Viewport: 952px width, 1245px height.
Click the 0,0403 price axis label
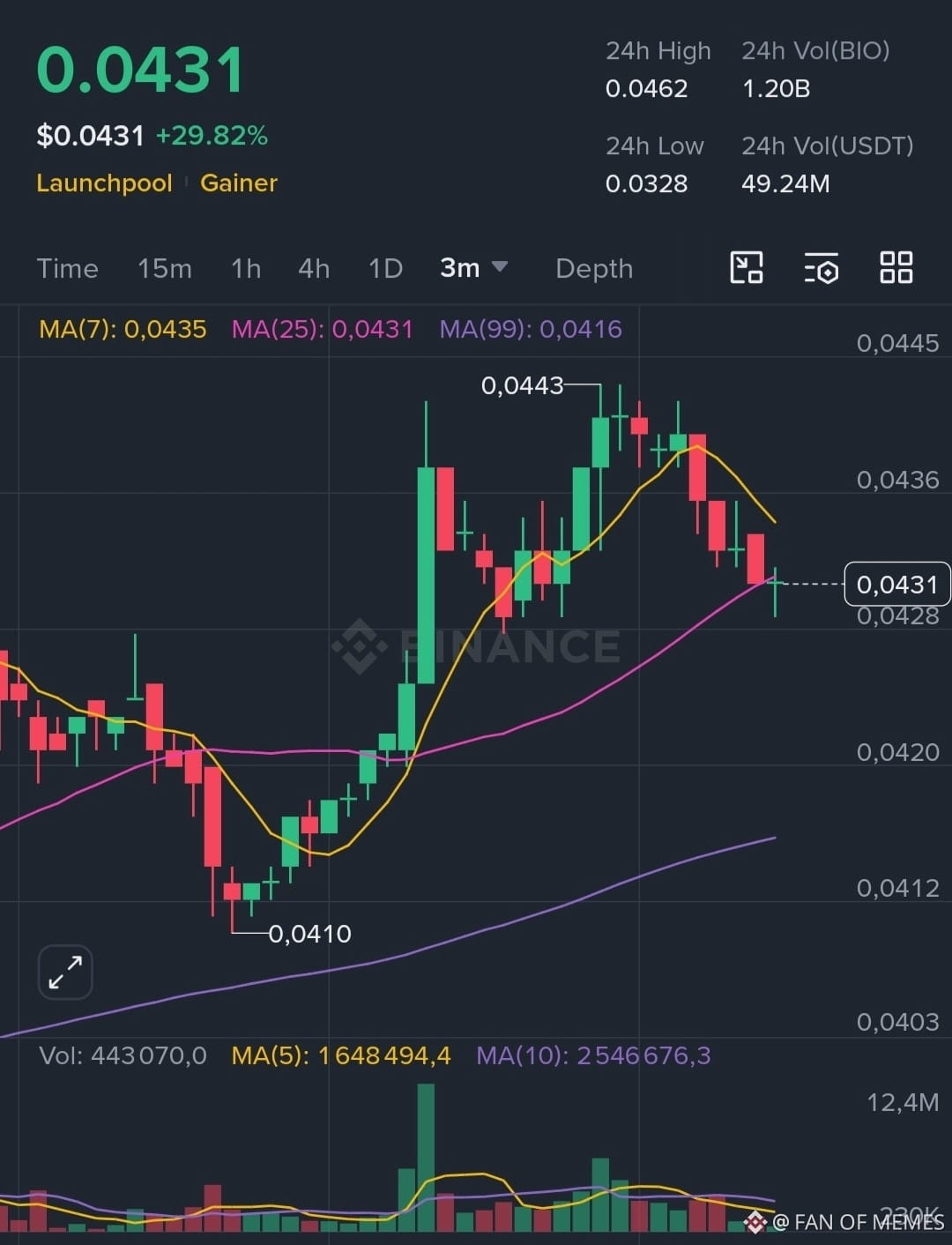click(897, 1022)
